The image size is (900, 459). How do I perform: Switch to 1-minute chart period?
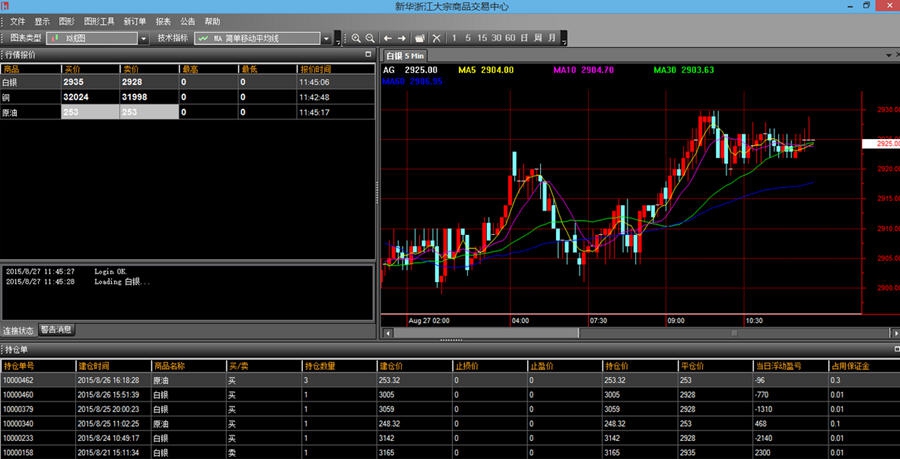(x=455, y=38)
